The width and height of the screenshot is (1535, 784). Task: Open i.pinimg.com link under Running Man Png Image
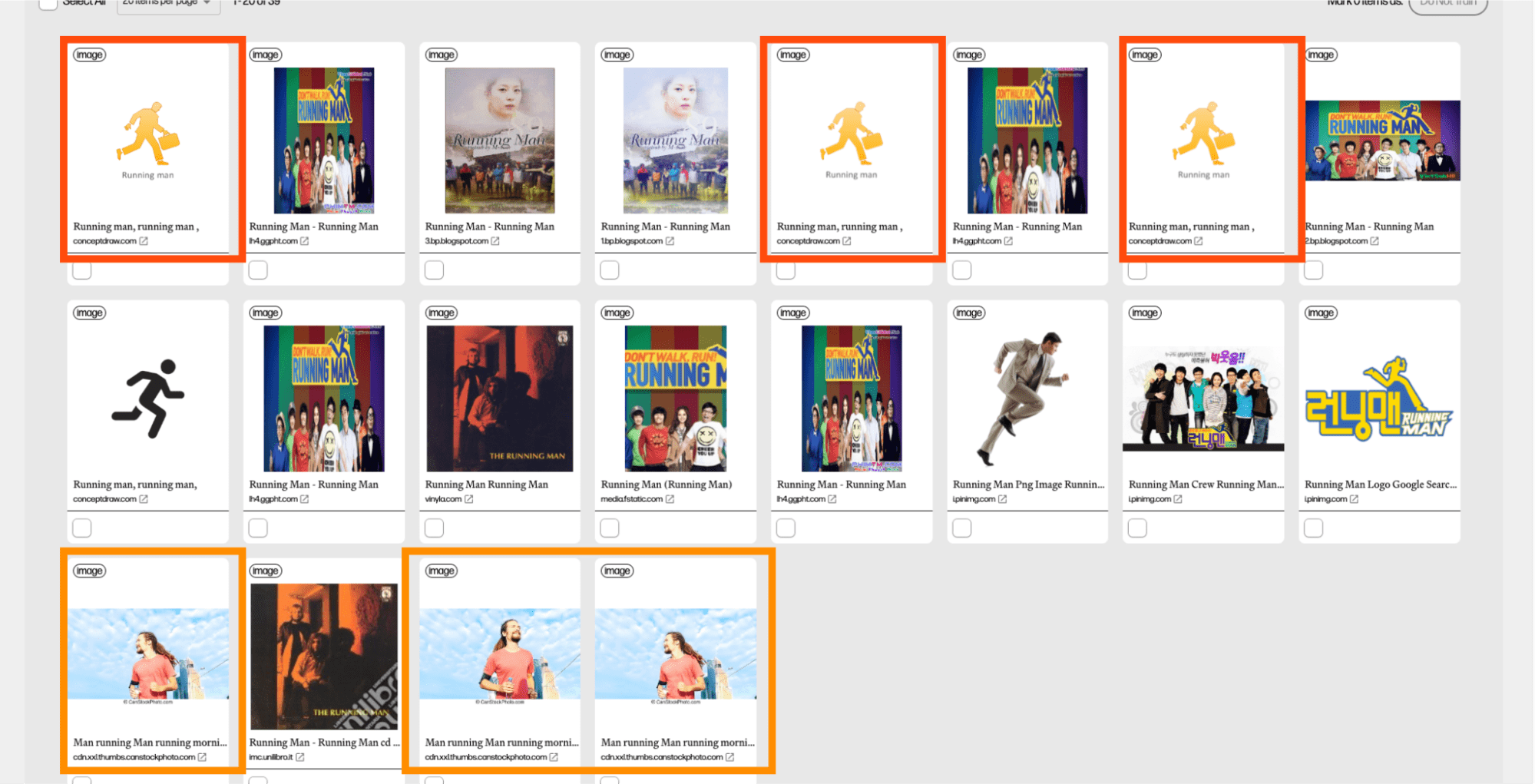974,499
